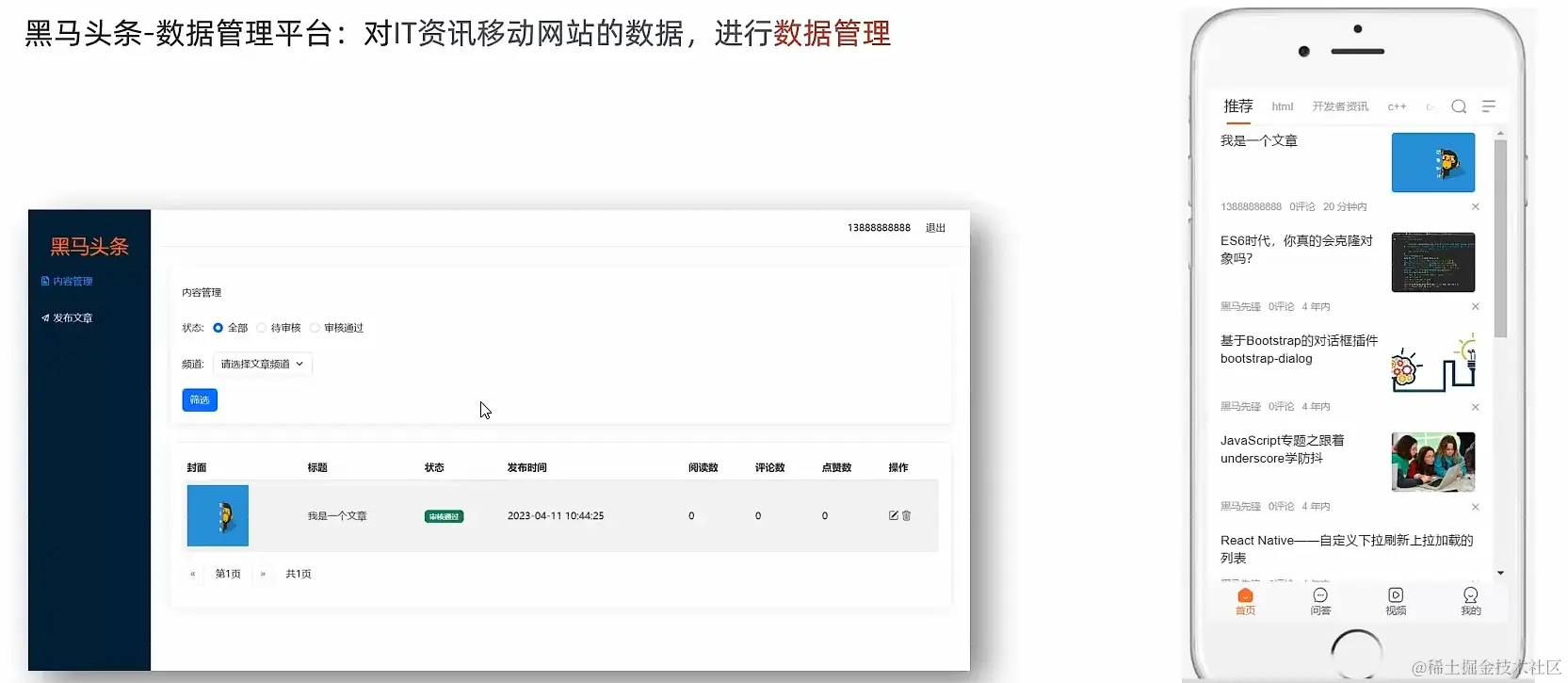Click the lightbulb thumbnail of the Bootstrap article
Screen dimensions: 1568x683
click(x=1433, y=362)
